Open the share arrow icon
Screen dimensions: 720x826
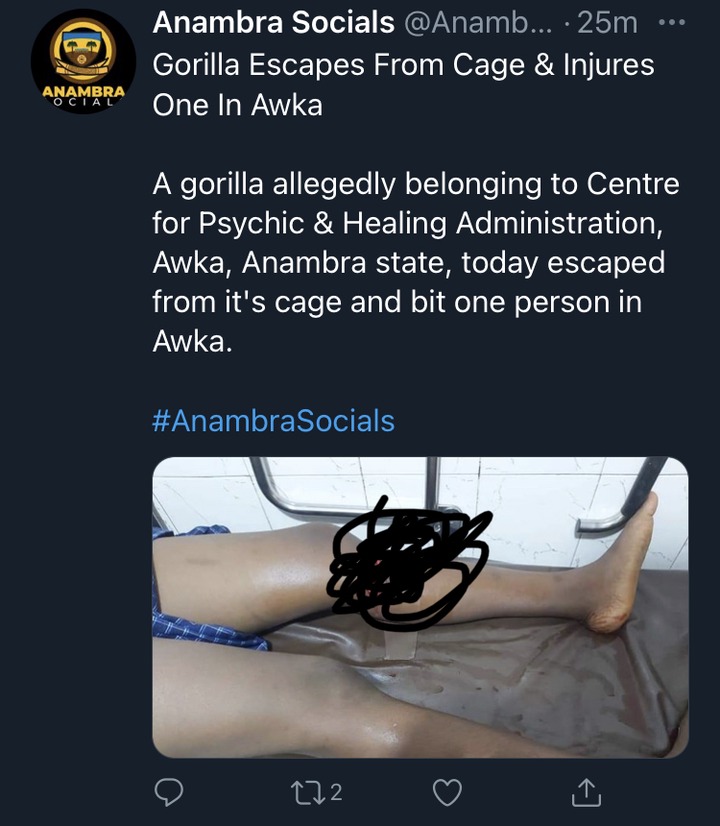coord(586,792)
